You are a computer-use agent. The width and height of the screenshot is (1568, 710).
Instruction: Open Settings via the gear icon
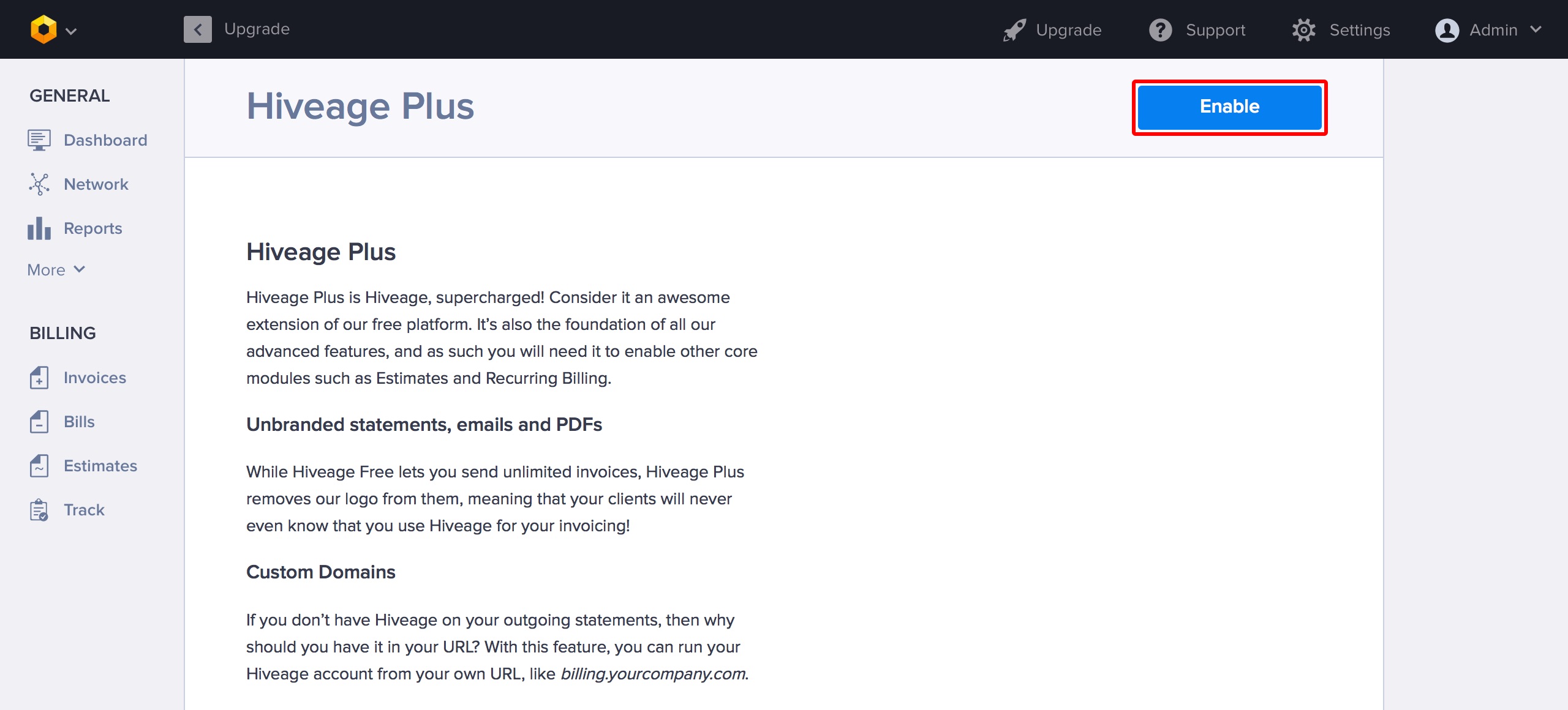(x=1303, y=30)
